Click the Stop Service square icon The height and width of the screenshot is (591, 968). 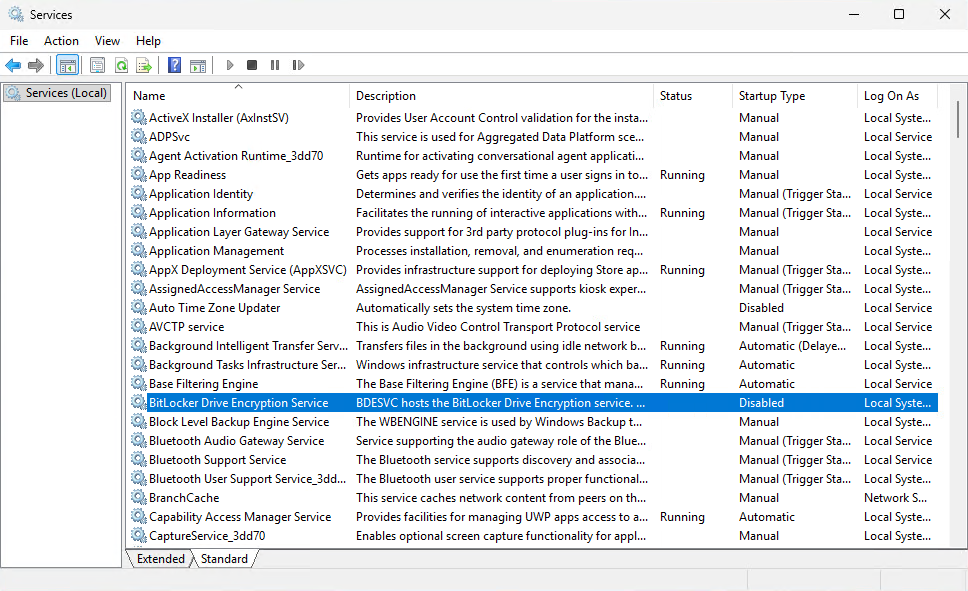point(252,65)
